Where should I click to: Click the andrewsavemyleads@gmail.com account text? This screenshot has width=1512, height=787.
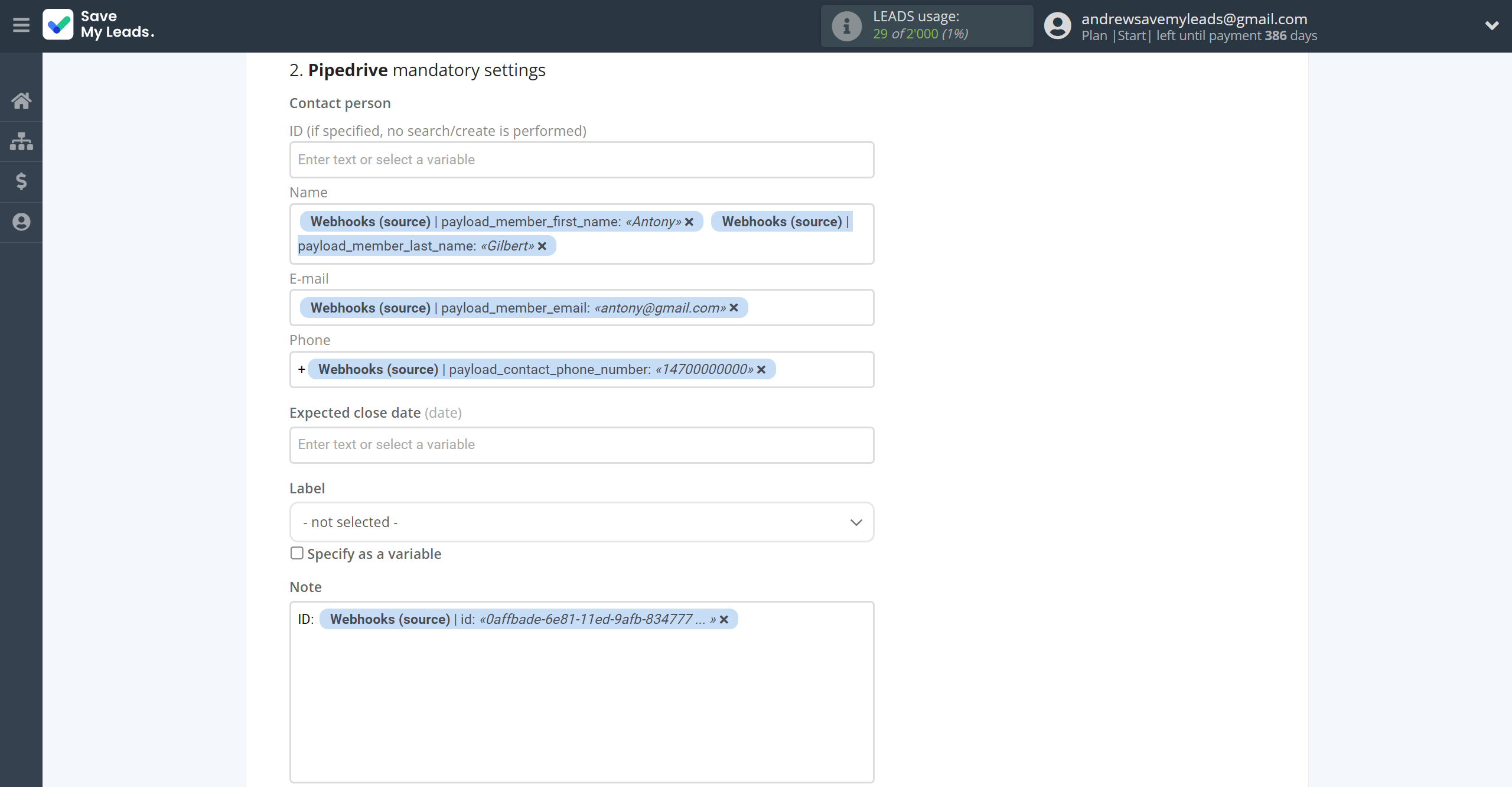tap(1194, 19)
